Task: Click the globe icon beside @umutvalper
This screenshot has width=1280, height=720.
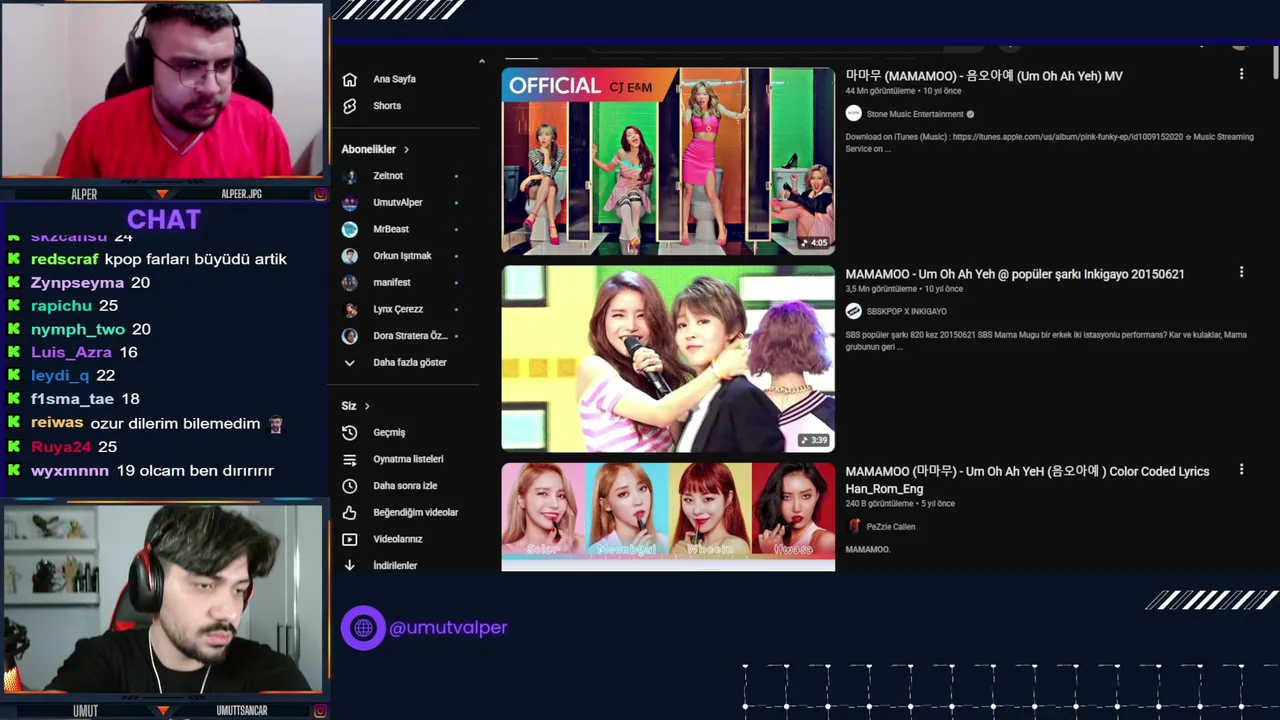Action: [363, 628]
